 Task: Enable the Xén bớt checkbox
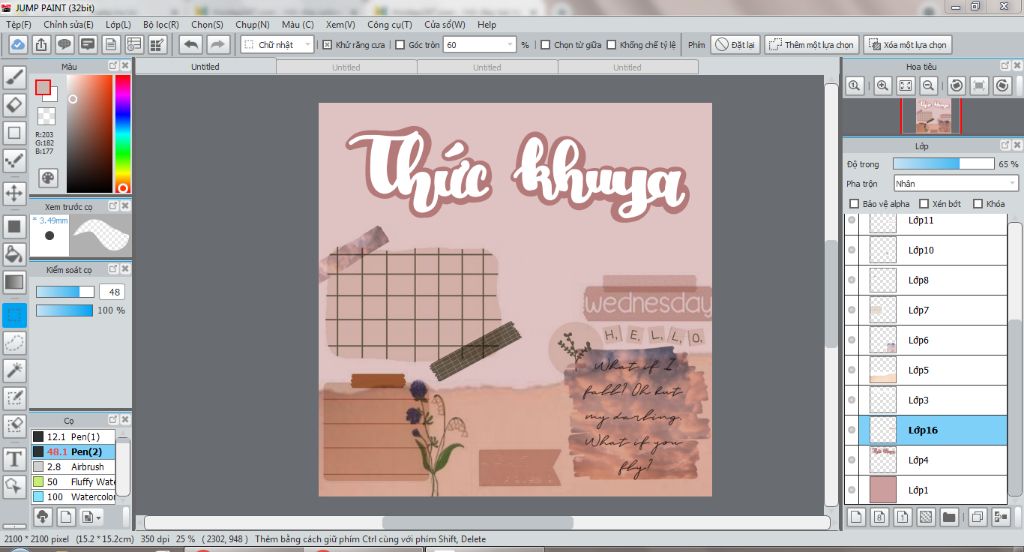pos(924,204)
